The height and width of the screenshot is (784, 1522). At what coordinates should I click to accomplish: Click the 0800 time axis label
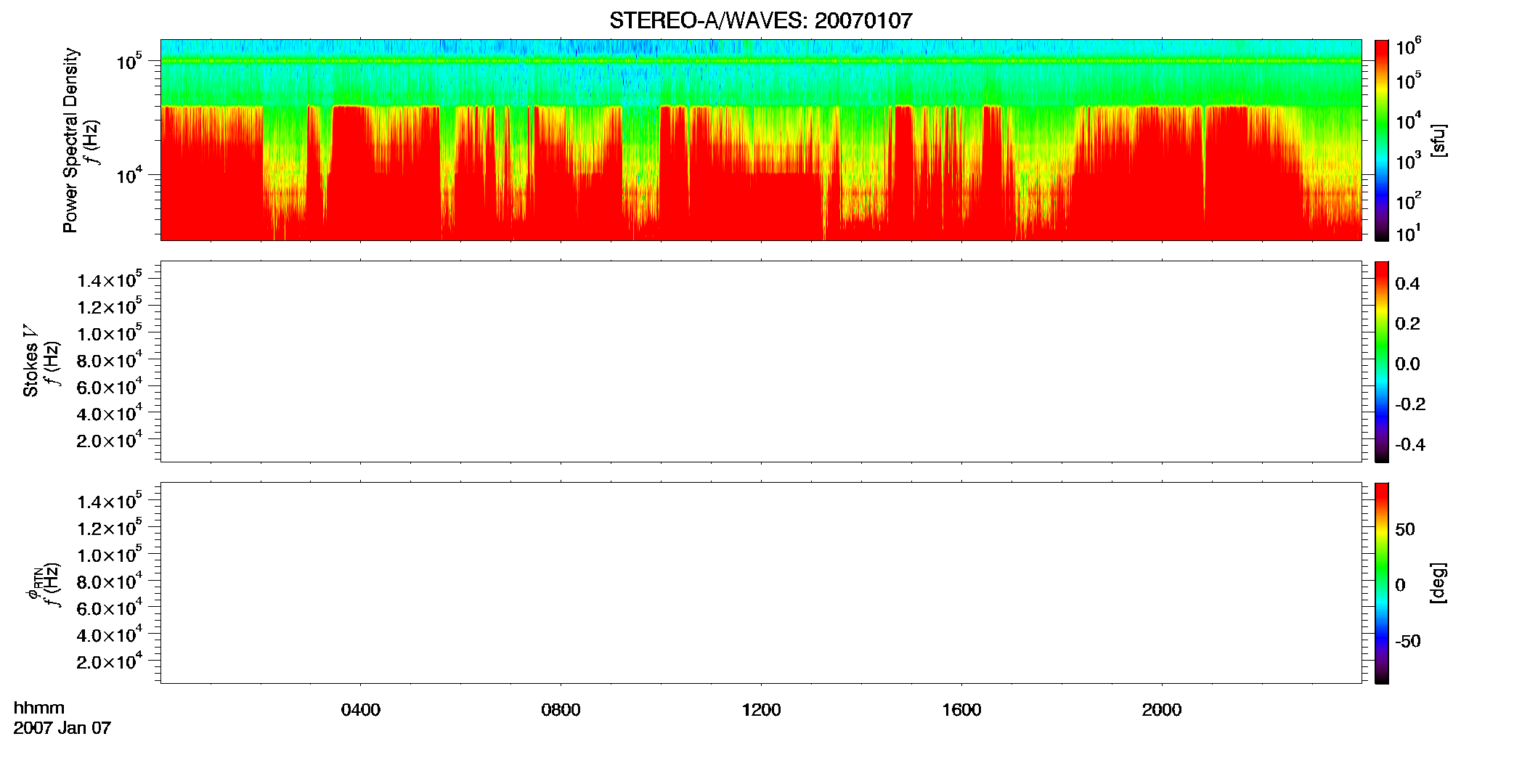coord(561,710)
